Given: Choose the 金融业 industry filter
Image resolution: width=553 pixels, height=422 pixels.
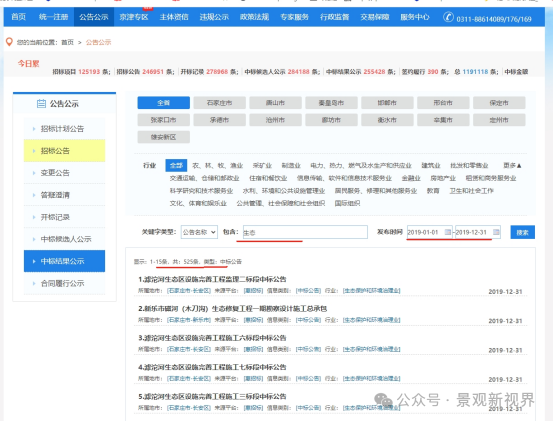Looking at the screenshot, I should click(x=411, y=178).
